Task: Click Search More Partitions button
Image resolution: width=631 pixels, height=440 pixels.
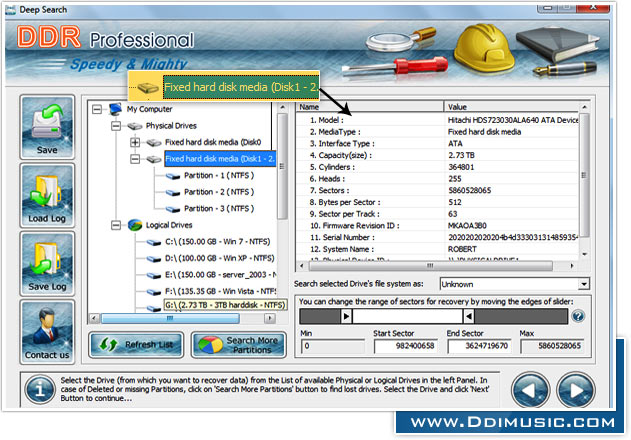Action: (x=238, y=345)
